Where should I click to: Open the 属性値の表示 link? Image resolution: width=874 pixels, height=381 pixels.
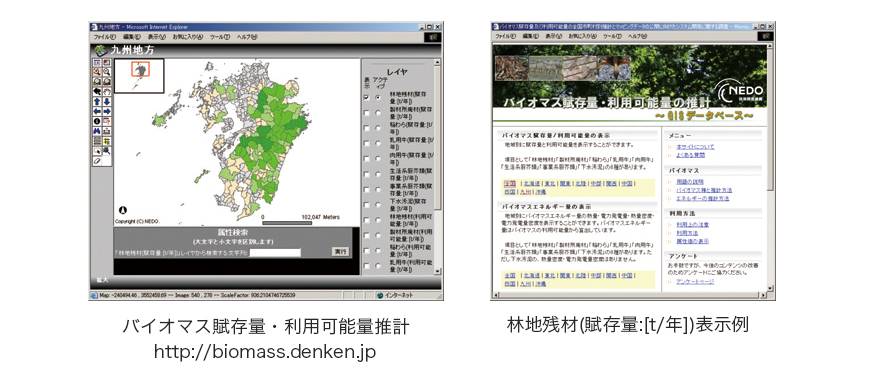point(693,242)
